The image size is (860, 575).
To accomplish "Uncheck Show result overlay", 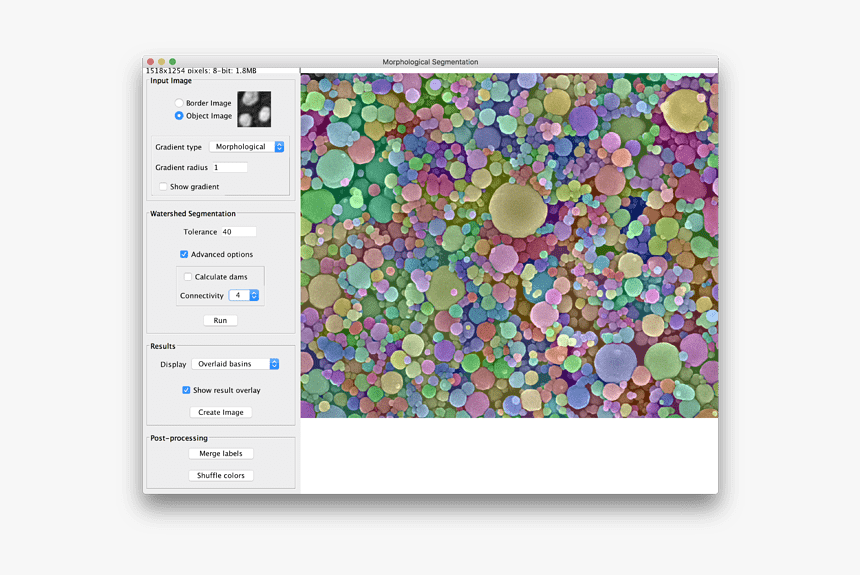I will [186, 390].
